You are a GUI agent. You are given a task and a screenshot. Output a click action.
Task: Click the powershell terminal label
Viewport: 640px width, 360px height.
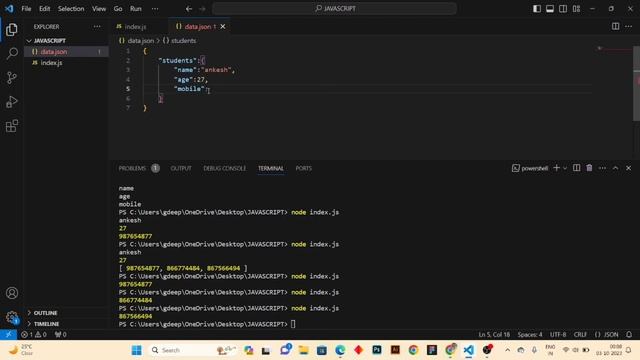[530, 168]
